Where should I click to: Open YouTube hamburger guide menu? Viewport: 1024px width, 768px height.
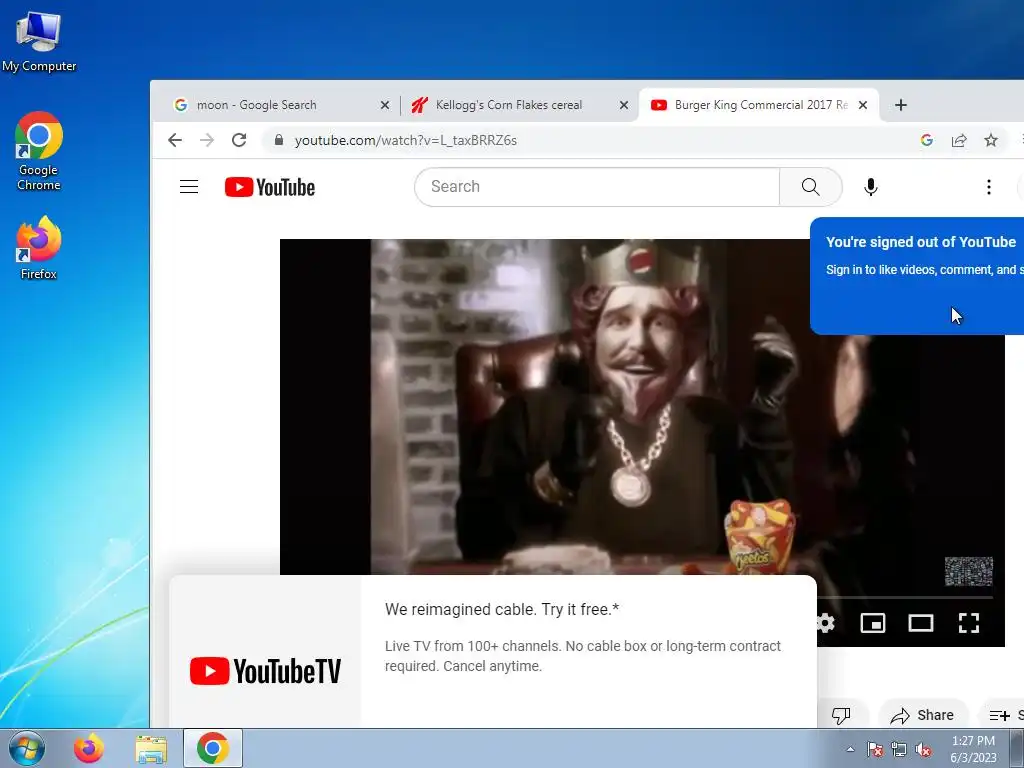(x=189, y=187)
